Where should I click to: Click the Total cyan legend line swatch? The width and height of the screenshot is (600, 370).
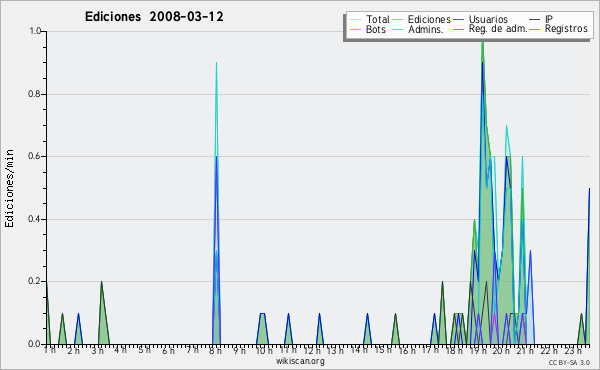tap(355, 20)
